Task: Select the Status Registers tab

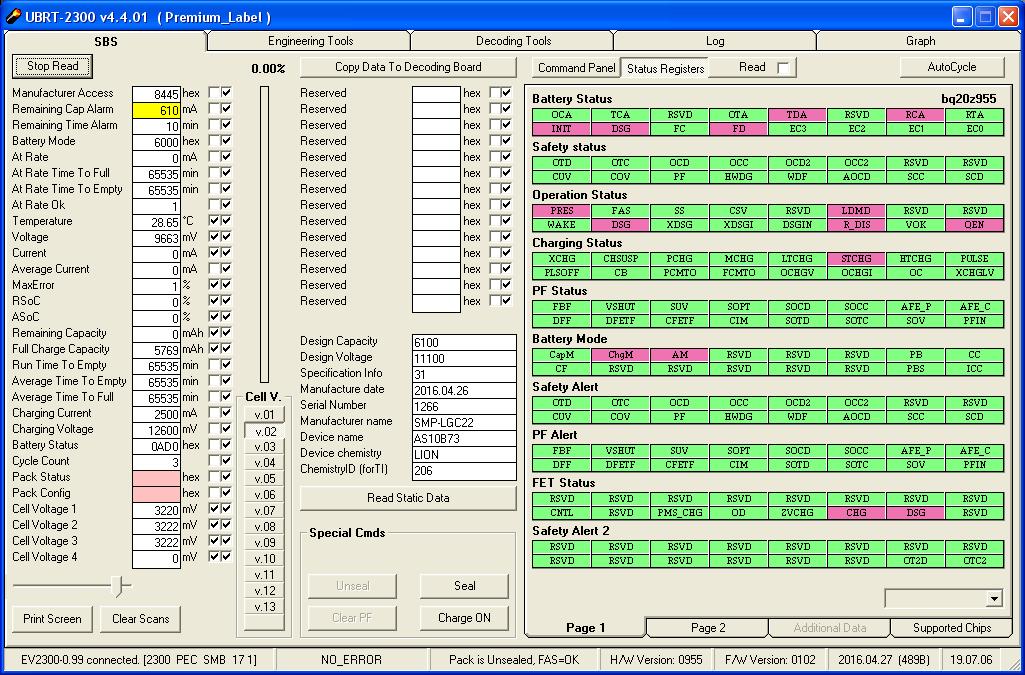Action: coord(665,68)
